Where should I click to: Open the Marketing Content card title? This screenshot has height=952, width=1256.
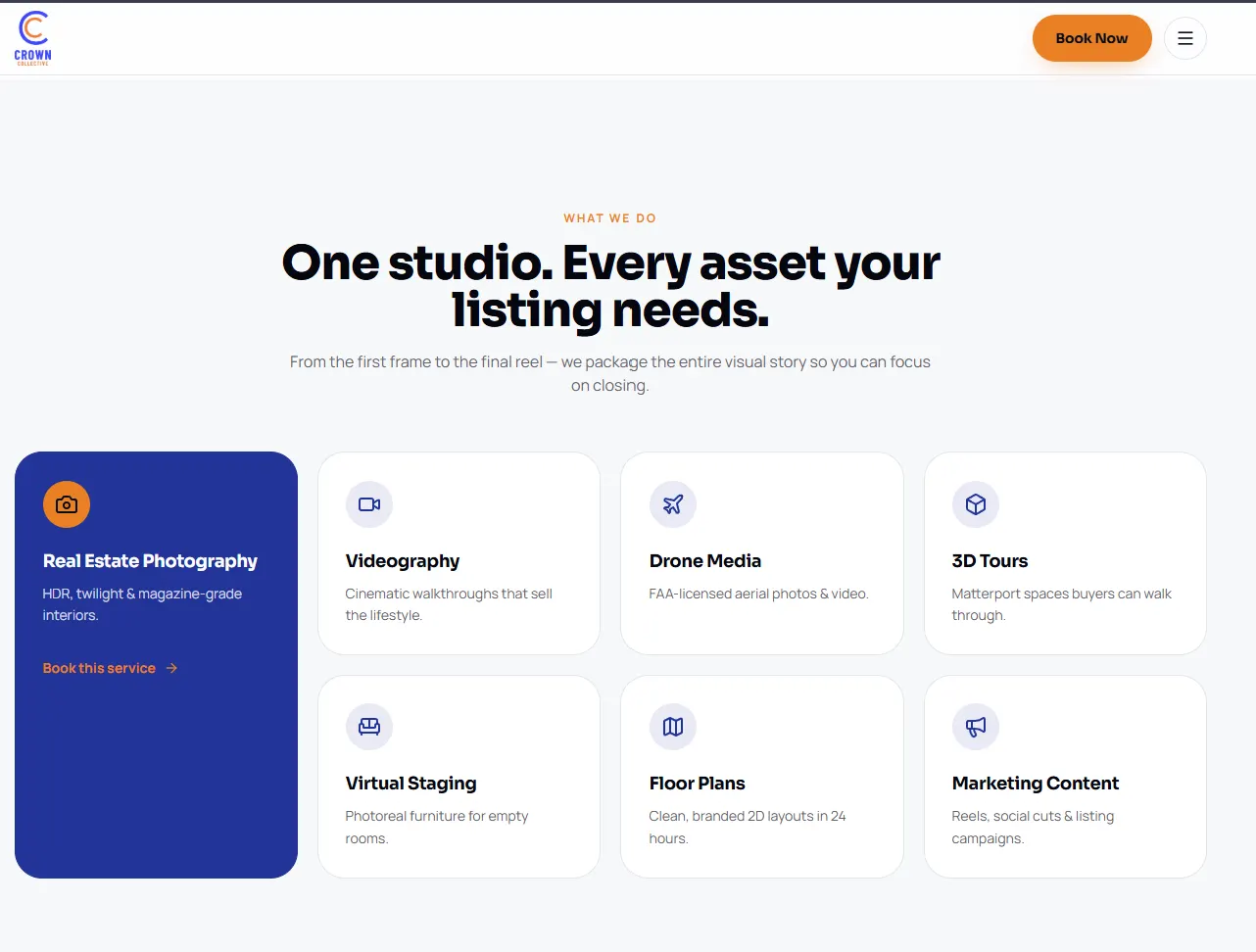pos(1036,784)
